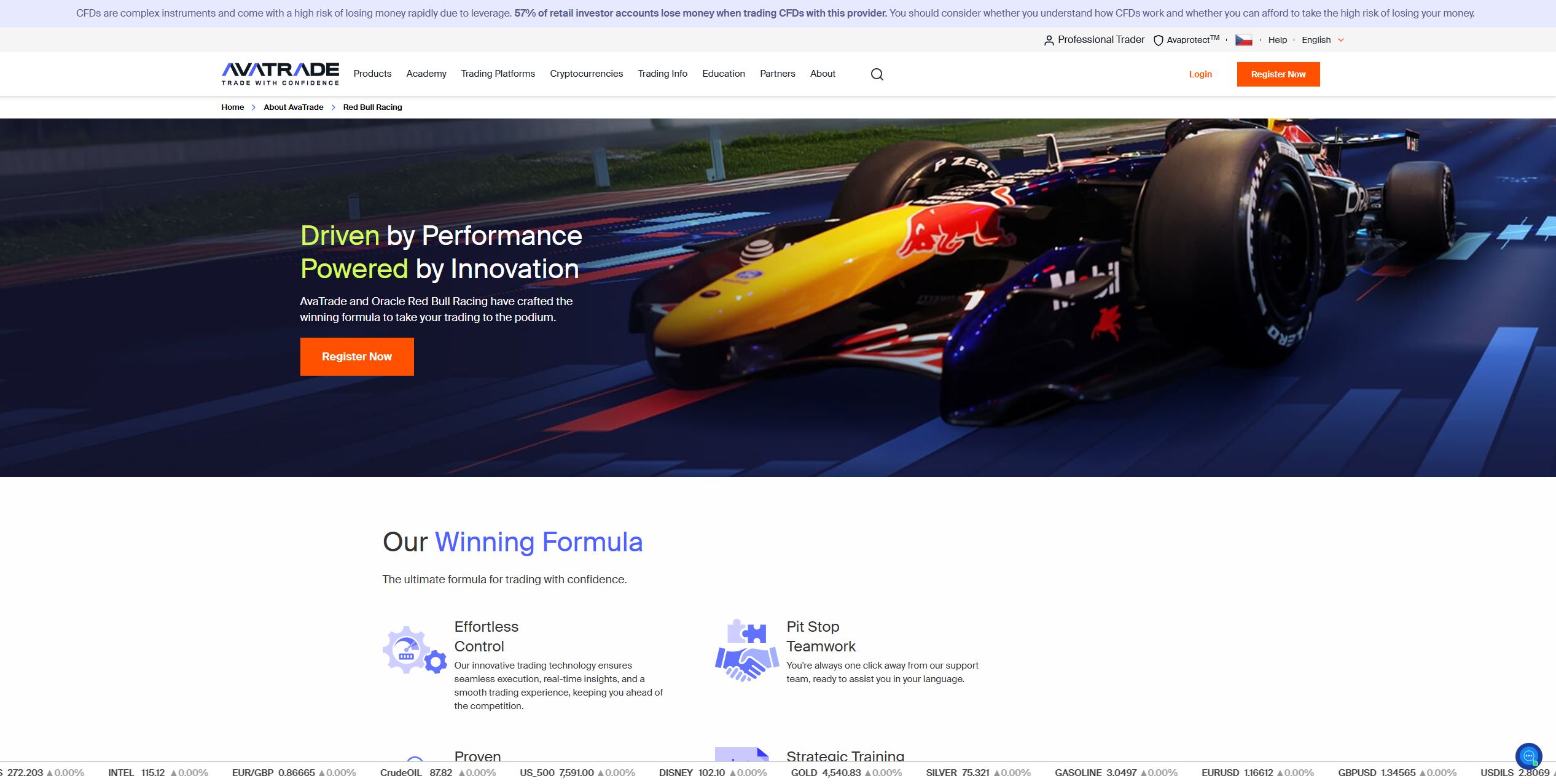Click the GOLD 4,540.83 ticker entry
Screen dimensions: 1556x784
(x=846, y=772)
